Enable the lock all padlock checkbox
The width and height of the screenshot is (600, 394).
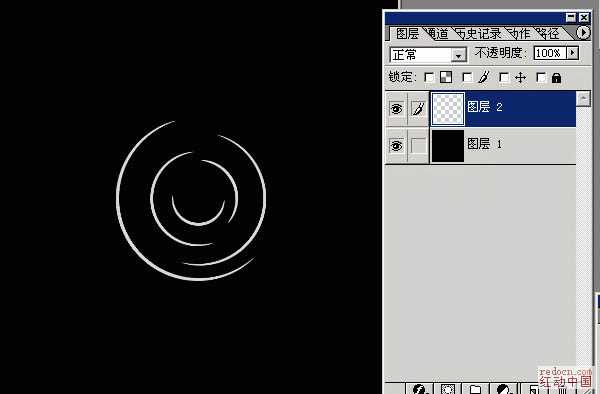(x=541, y=78)
